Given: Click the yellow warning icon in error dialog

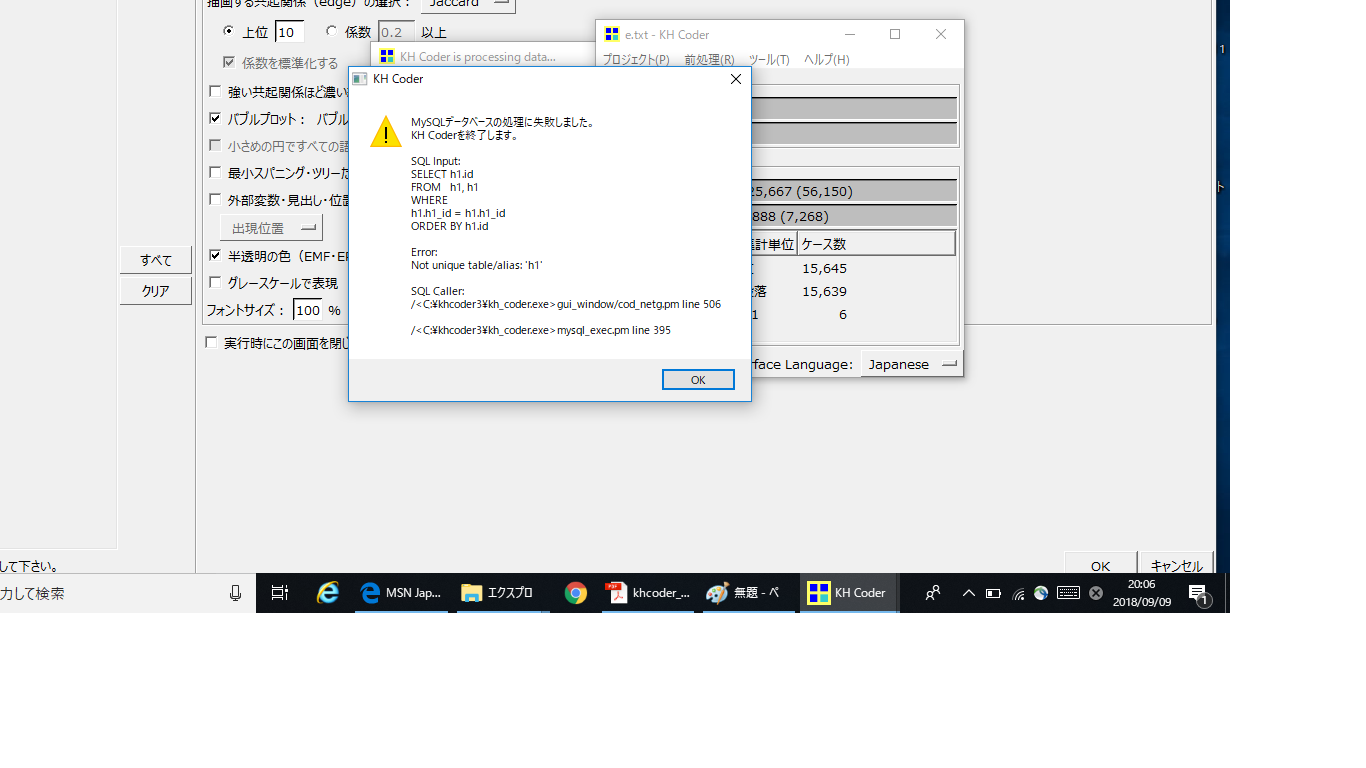Looking at the screenshot, I should [x=386, y=132].
